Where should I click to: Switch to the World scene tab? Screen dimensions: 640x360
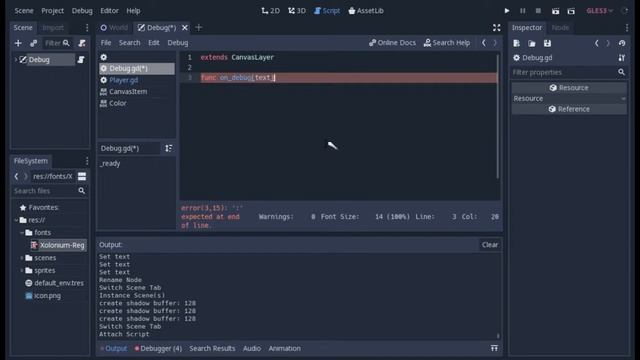point(114,27)
